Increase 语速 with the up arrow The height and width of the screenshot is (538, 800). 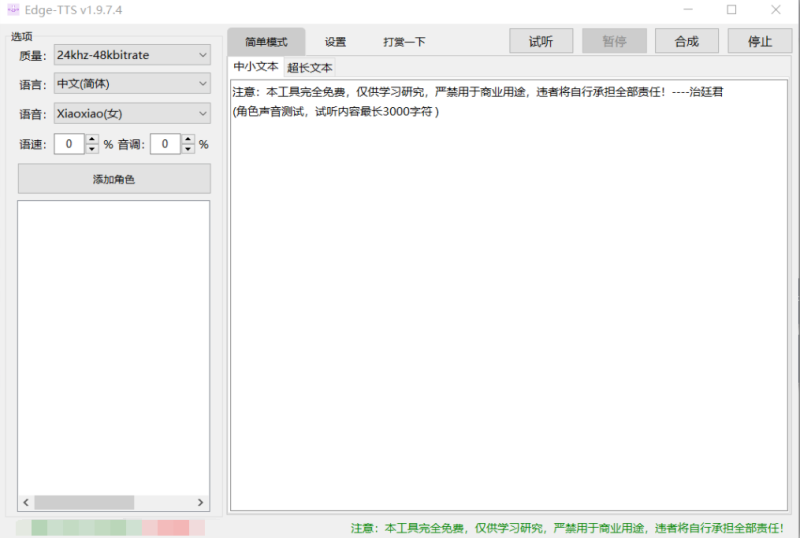(x=93, y=139)
